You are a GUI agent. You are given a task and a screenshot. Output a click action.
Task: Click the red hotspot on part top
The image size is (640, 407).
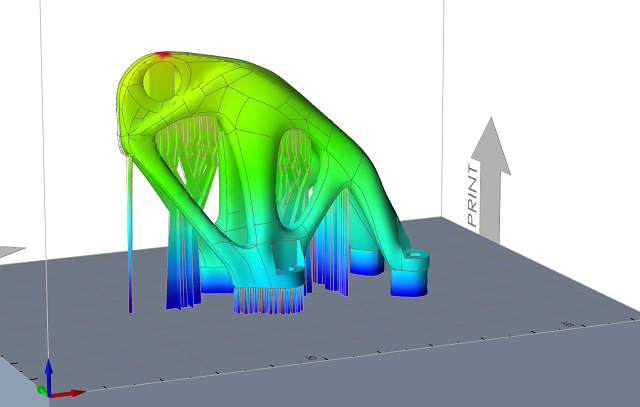click(163, 54)
